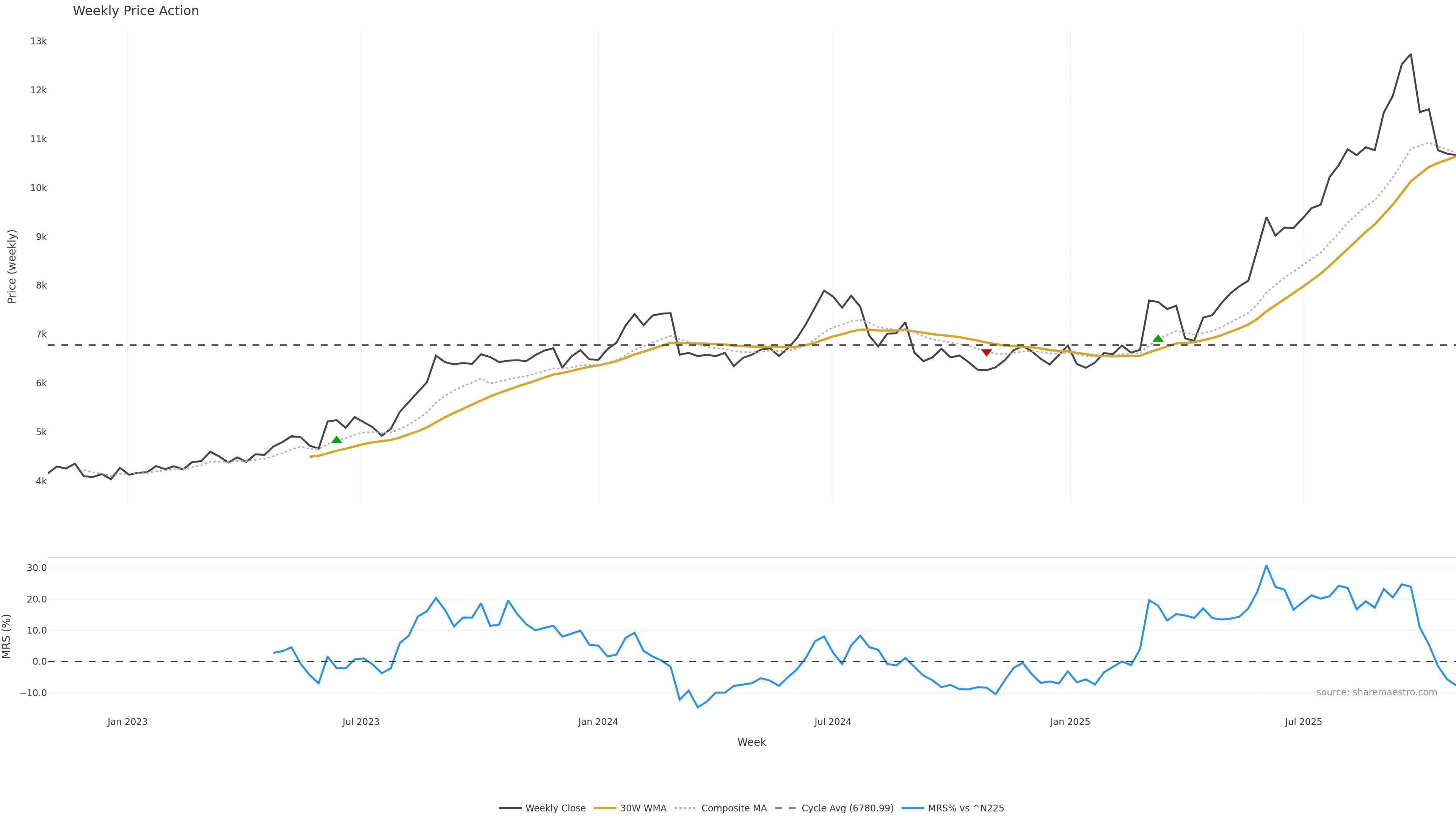Click the Weekly Price Action chart title

[136, 11]
